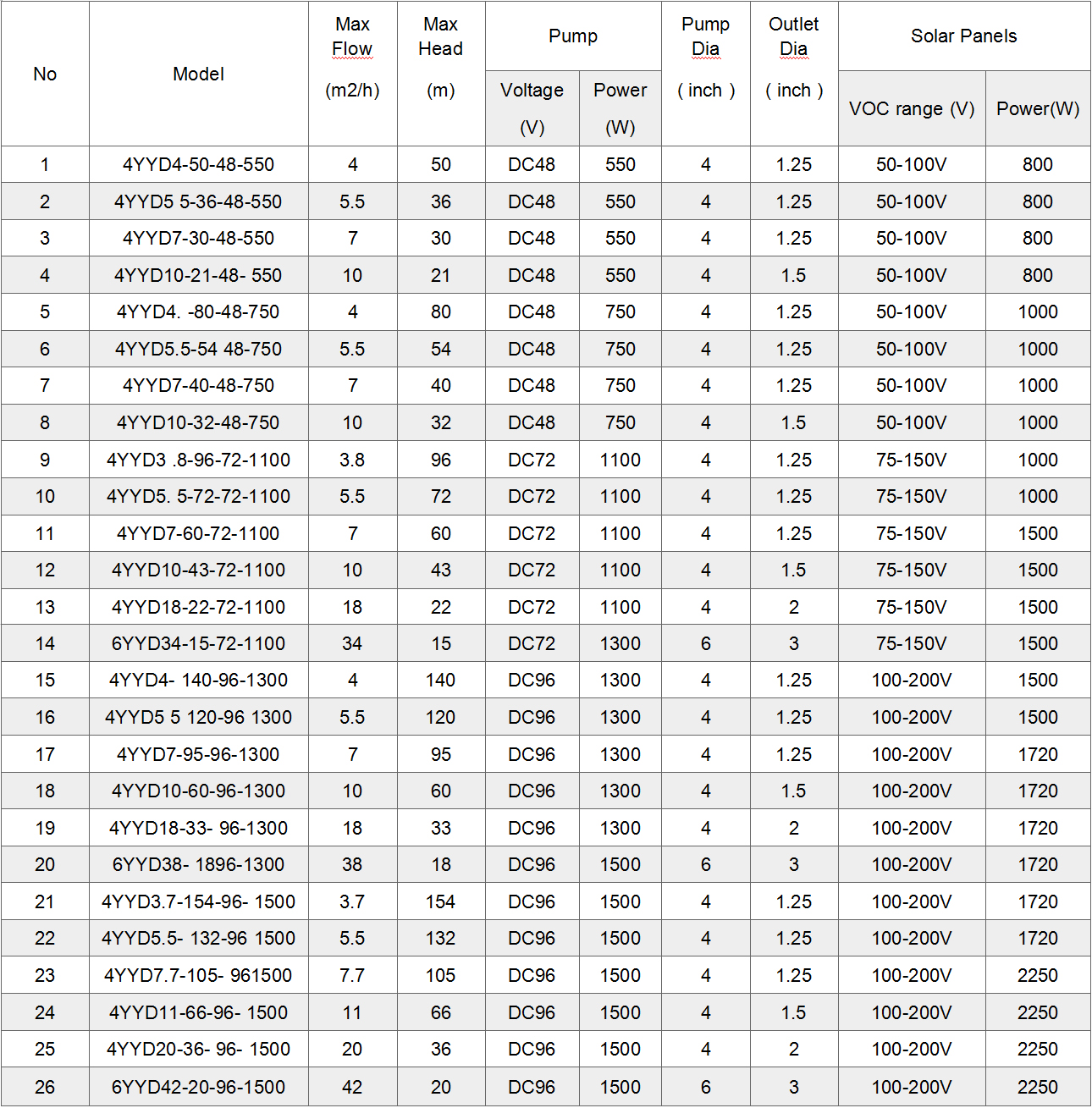This screenshot has height=1108, width=1092.
Task: Click model 4YYD10-21-48- 550
Action: coord(198,275)
